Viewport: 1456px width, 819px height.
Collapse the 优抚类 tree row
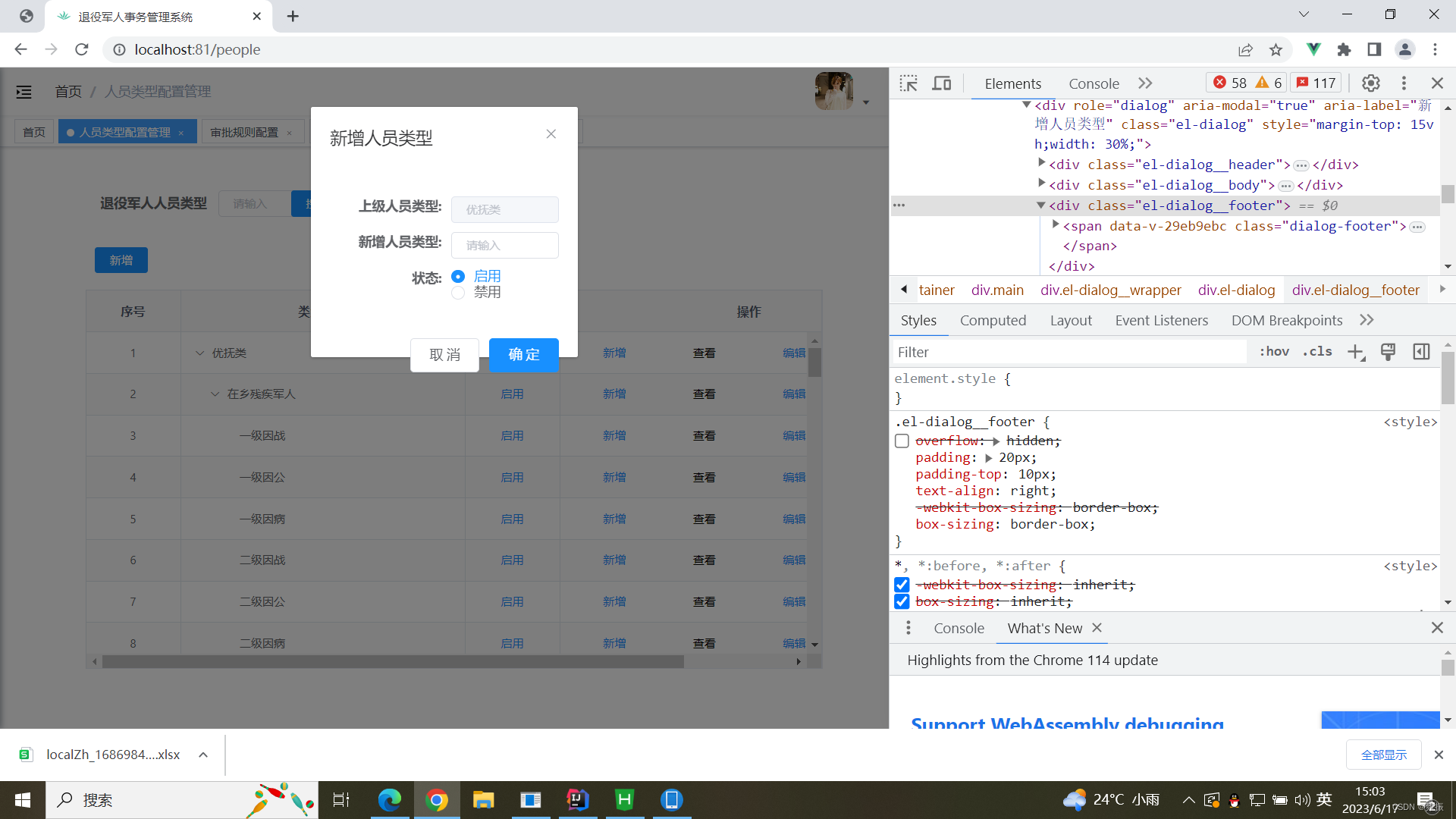pyautogui.click(x=200, y=353)
